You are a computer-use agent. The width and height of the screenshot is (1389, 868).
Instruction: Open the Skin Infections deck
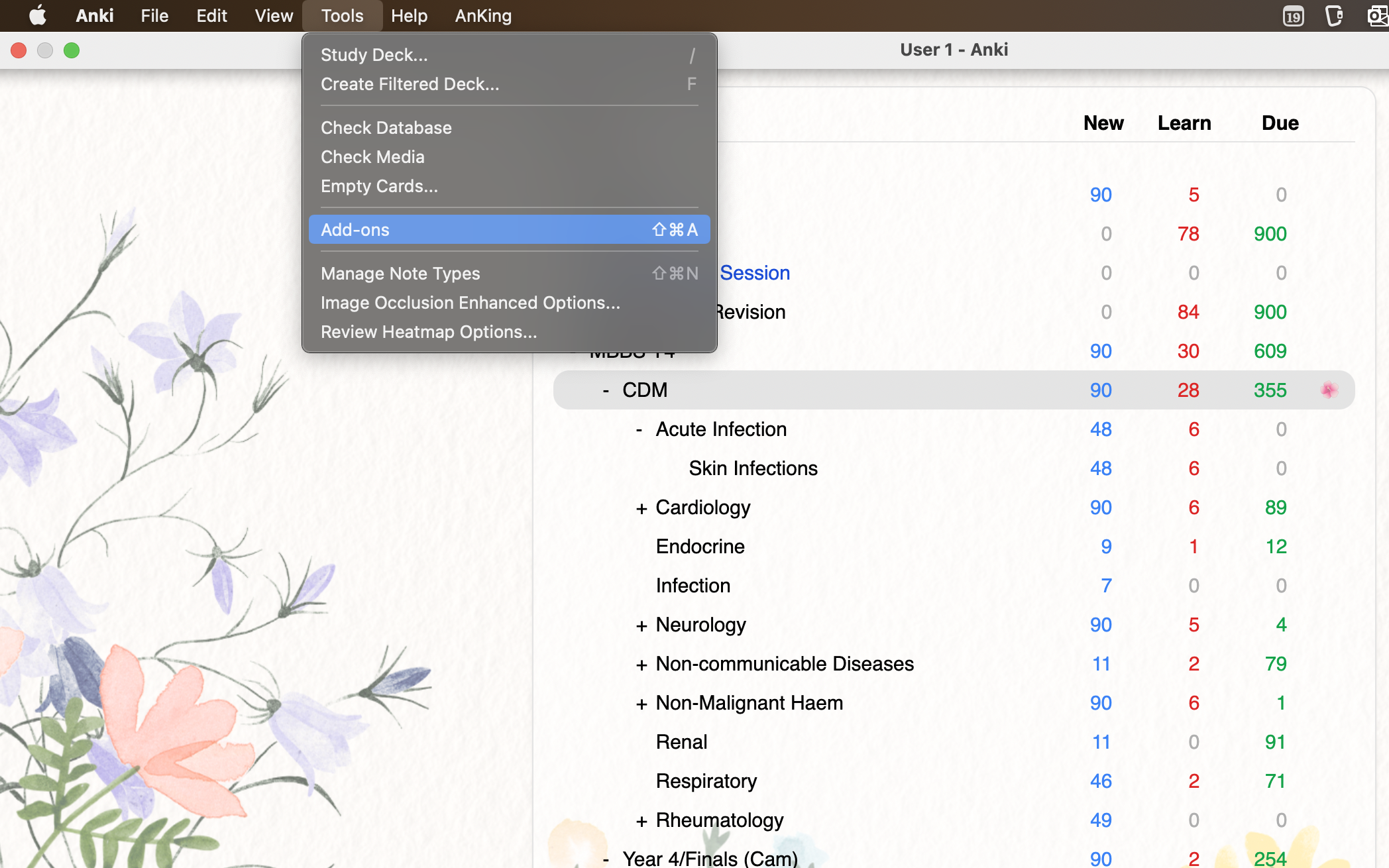point(753,468)
